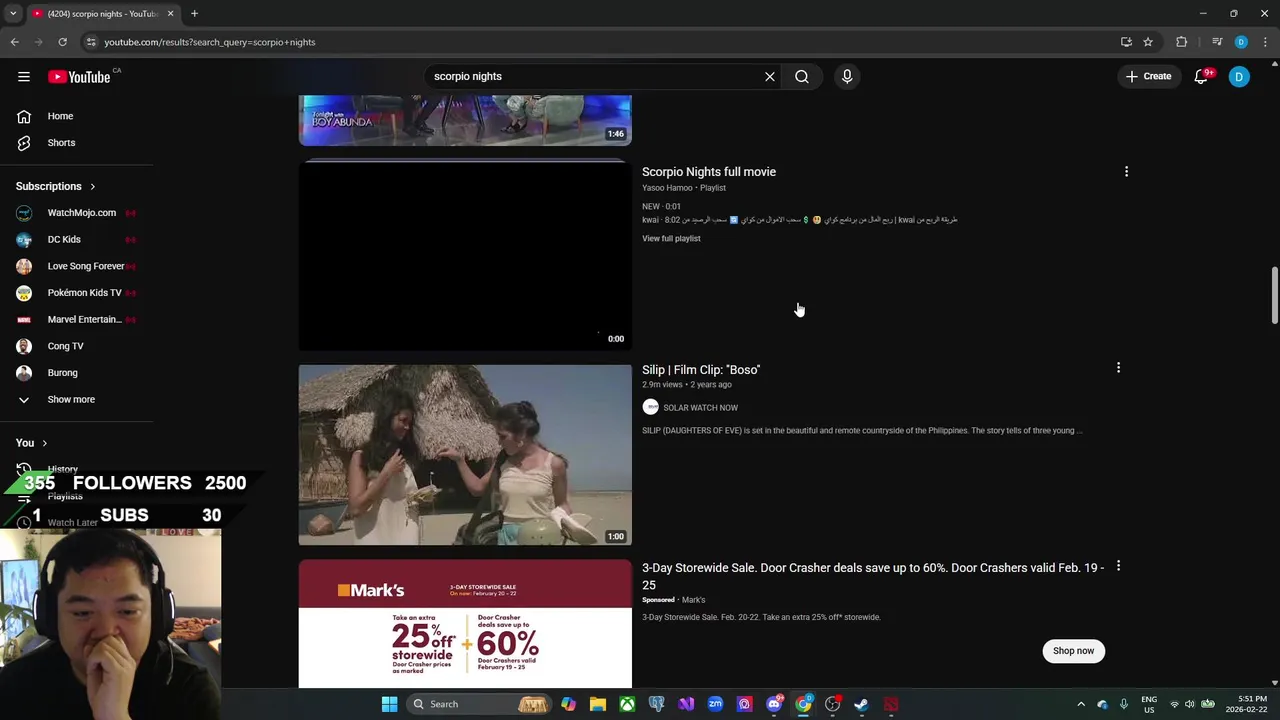This screenshot has width=1280, height=720.
Task: Expand the You section chevron
Action: 44,443
